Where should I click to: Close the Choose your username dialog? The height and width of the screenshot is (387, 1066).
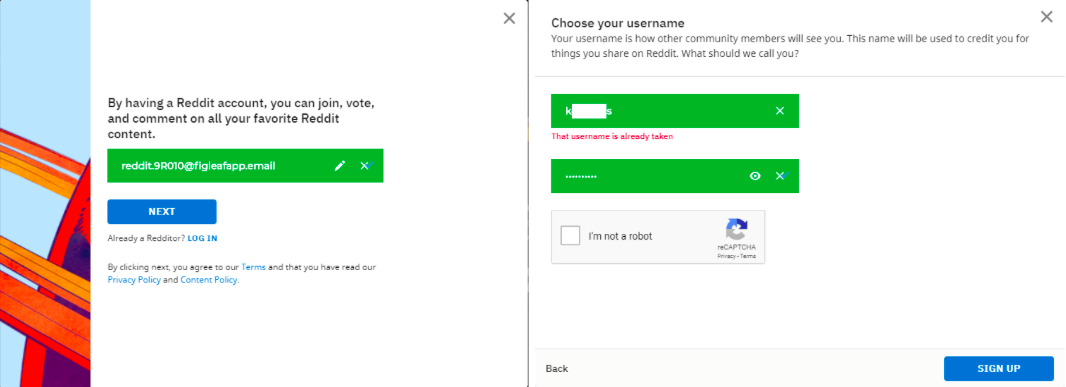pyautogui.click(x=1047, y=17)
